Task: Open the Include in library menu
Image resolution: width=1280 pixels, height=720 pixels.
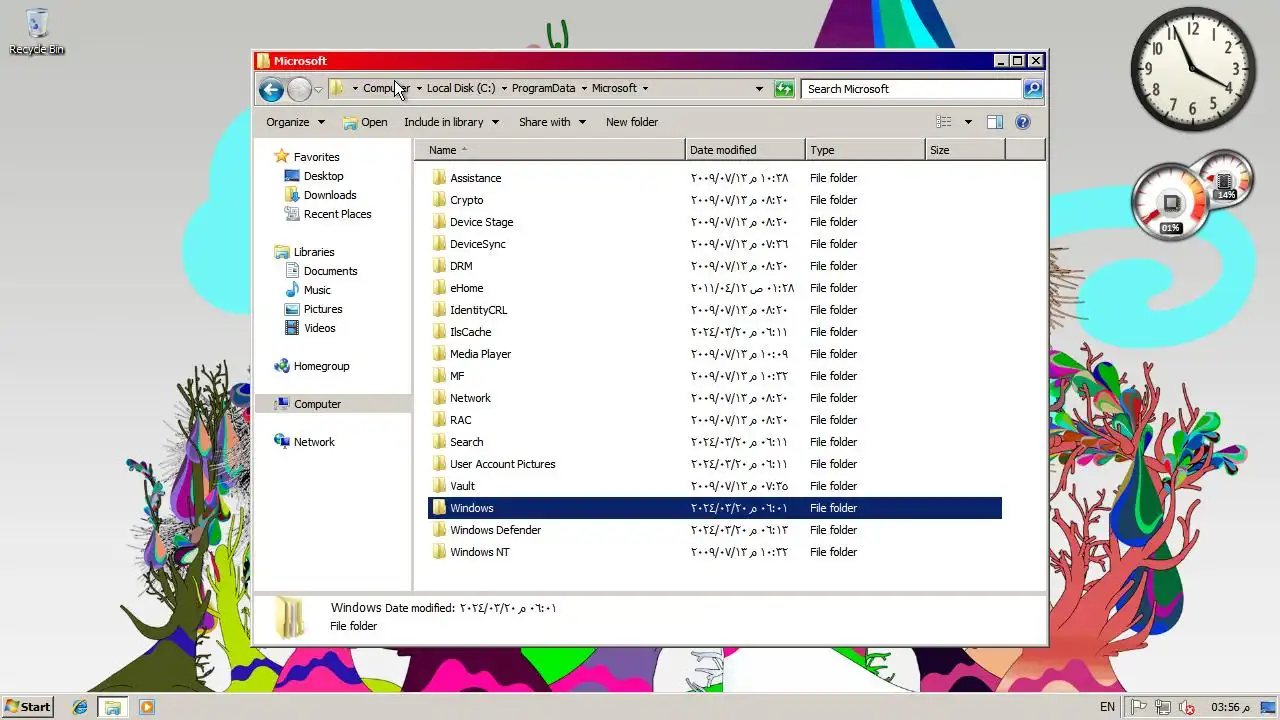Action: (451, 122)
